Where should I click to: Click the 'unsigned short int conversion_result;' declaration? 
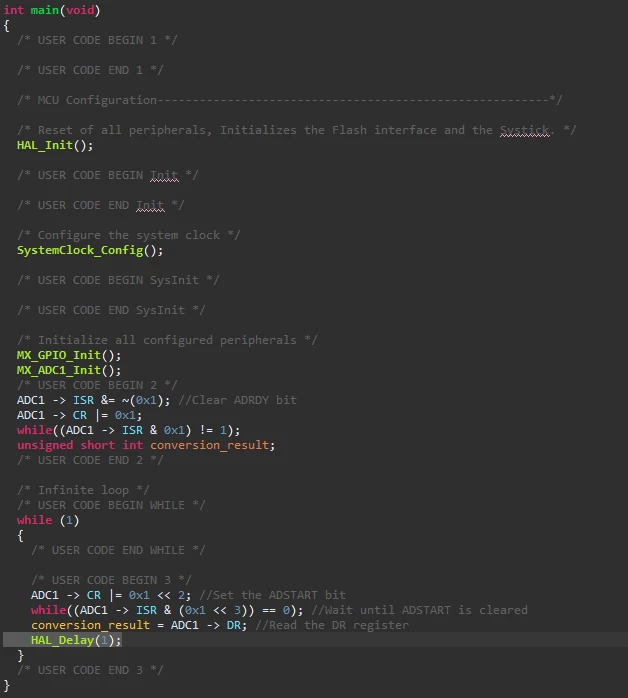146,445
